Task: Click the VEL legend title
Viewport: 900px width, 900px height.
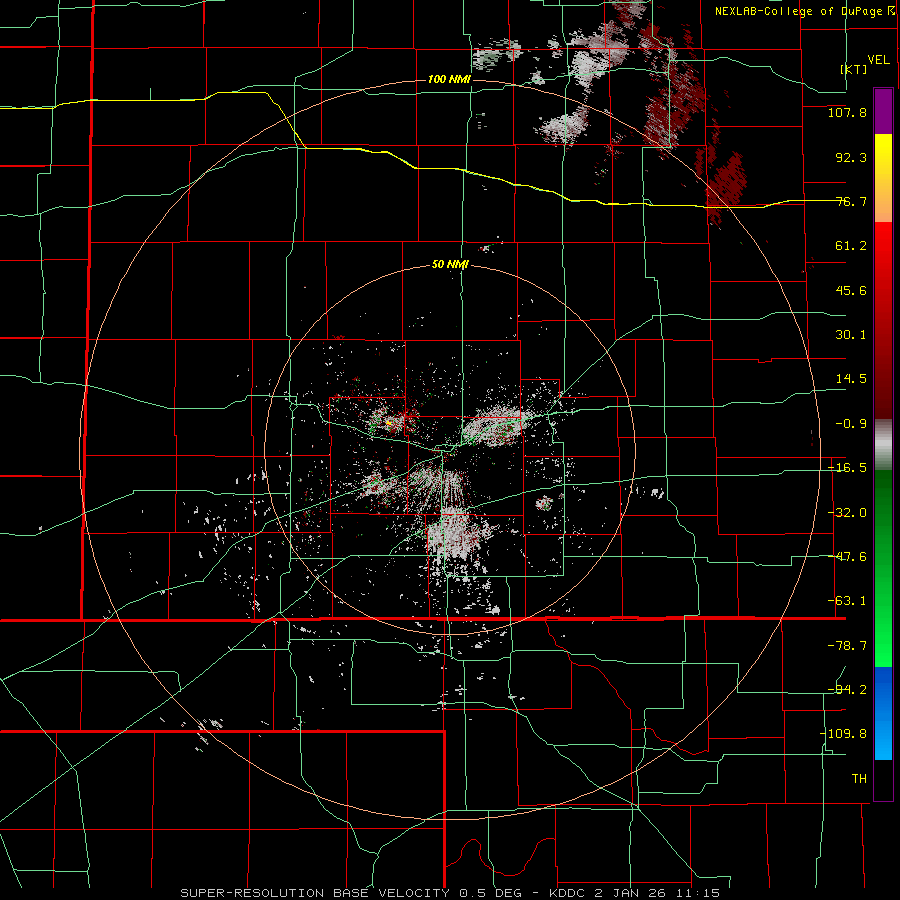Action: (878, 60)
